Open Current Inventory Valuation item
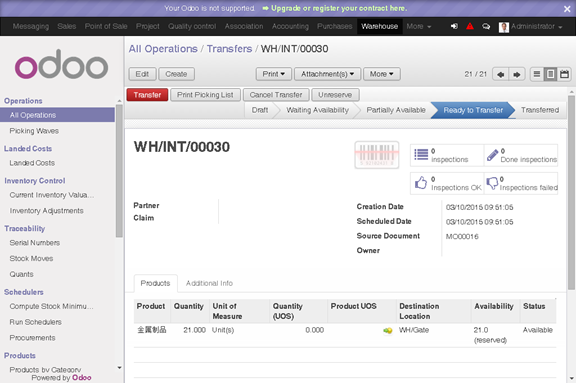This screenshot has width=576, height=383. (52, 195)
